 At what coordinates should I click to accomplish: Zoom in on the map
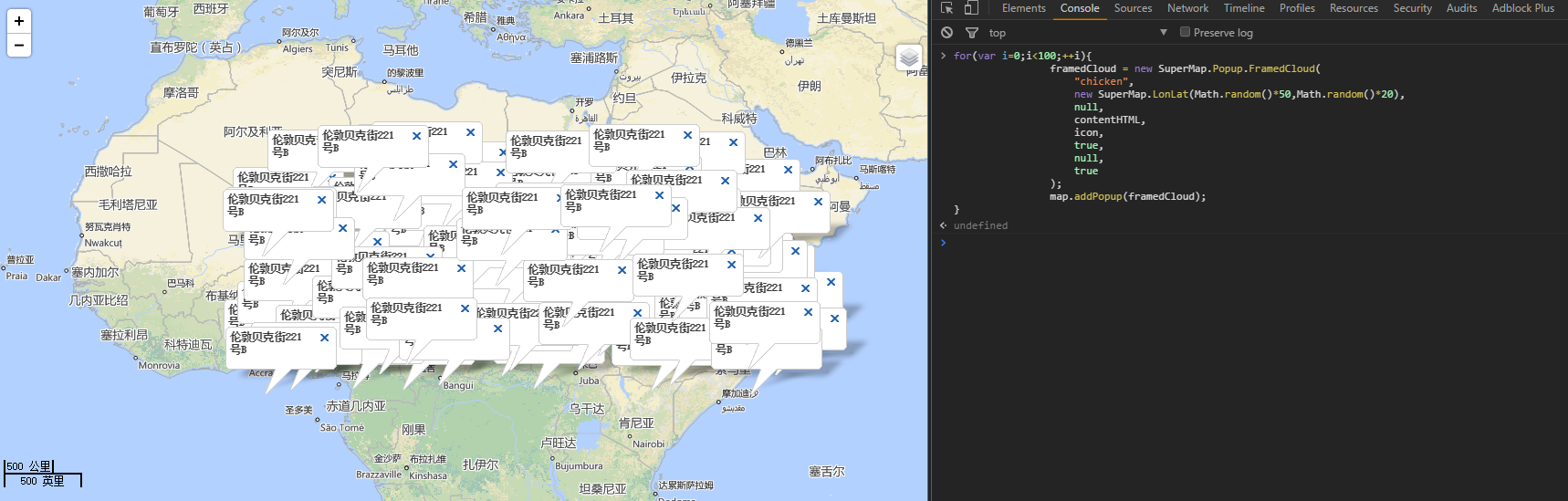19,21
